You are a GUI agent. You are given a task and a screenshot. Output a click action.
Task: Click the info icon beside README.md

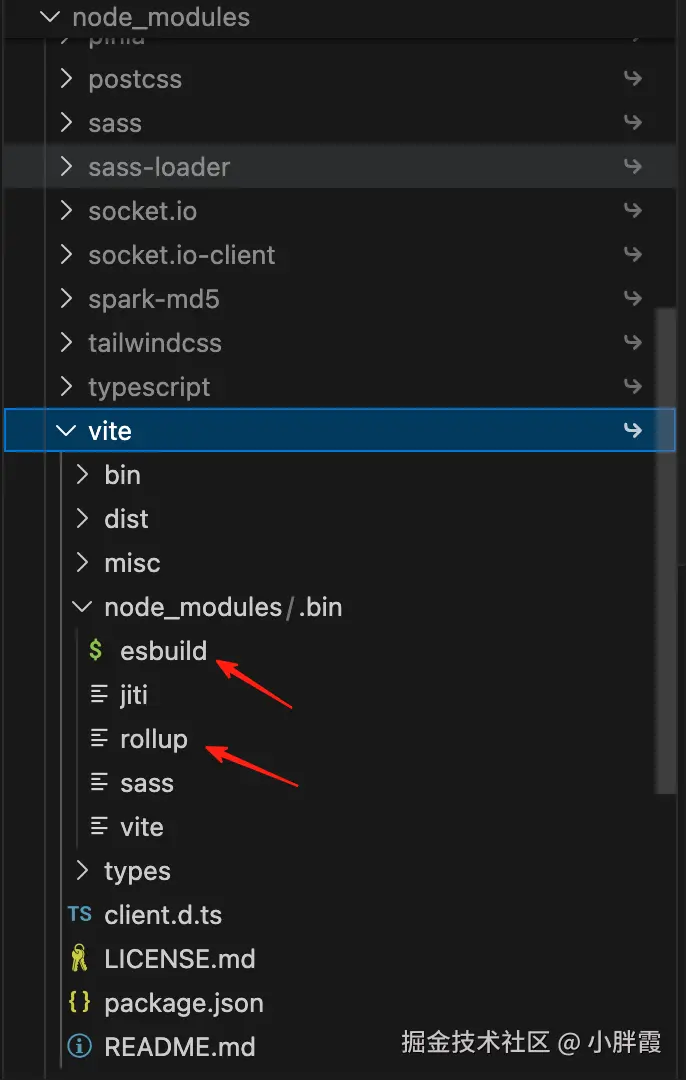(79, 1047)
